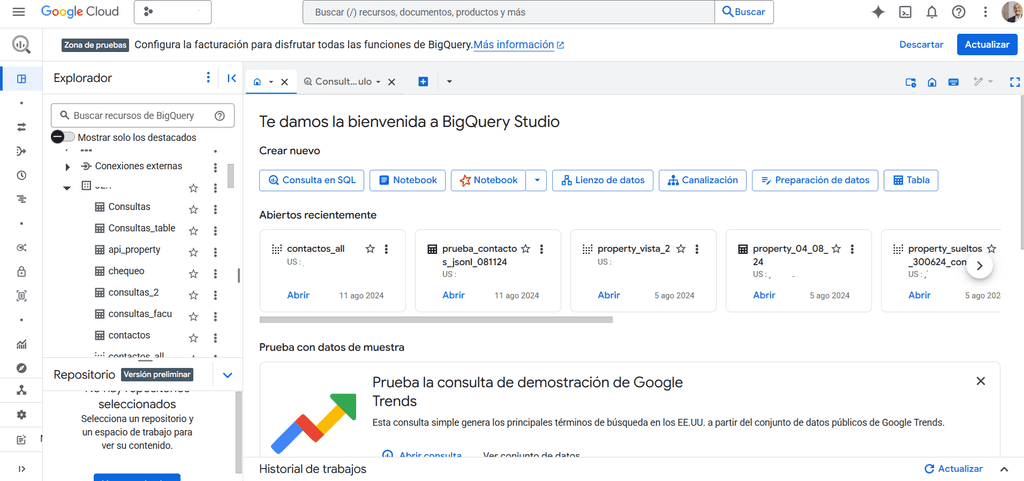Open notifications bell icon
This screenshot has height=481, width=1024.
[x=932, y=12]
